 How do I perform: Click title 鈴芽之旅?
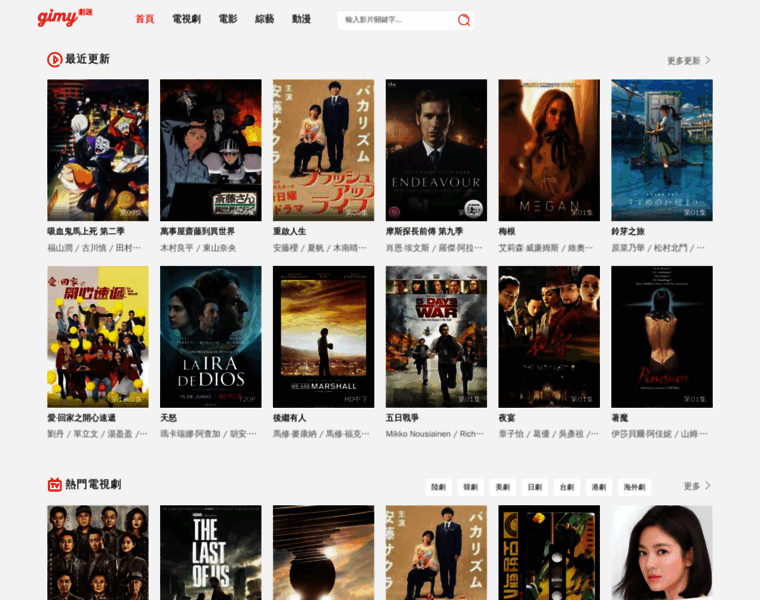click(x=628, y=231)
